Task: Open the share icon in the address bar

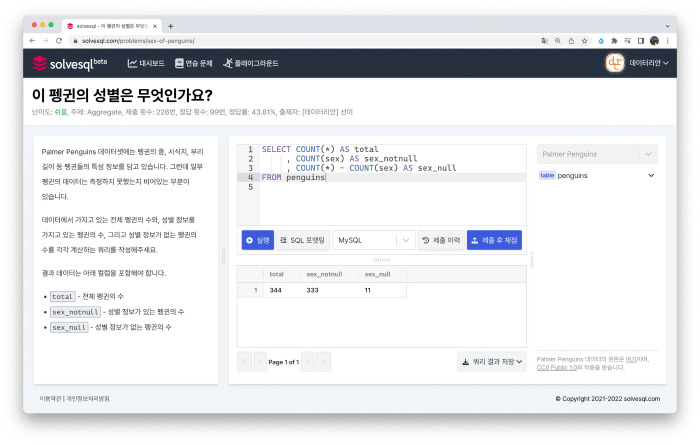Action: (x=571, y=41)
